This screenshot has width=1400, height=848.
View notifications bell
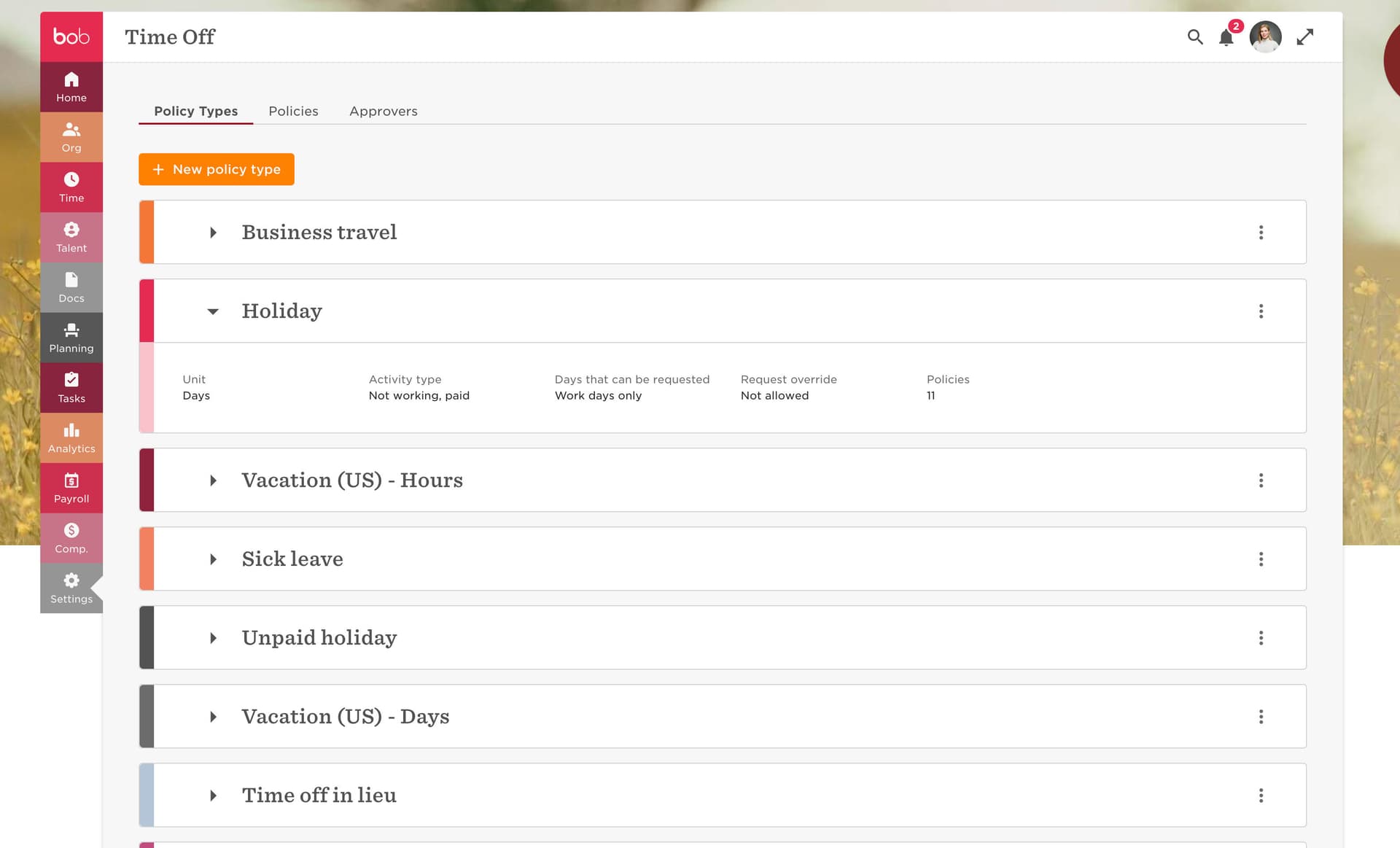tap(1226, 37)
